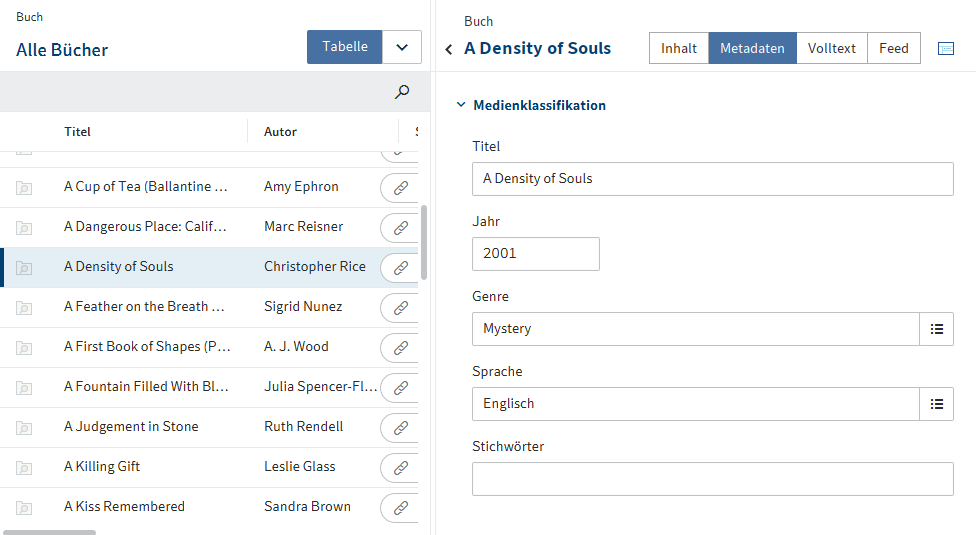Click link icon for A First Book of Shapes row
This screenshot has height=535, width=976.
click(x=400, y=348)
